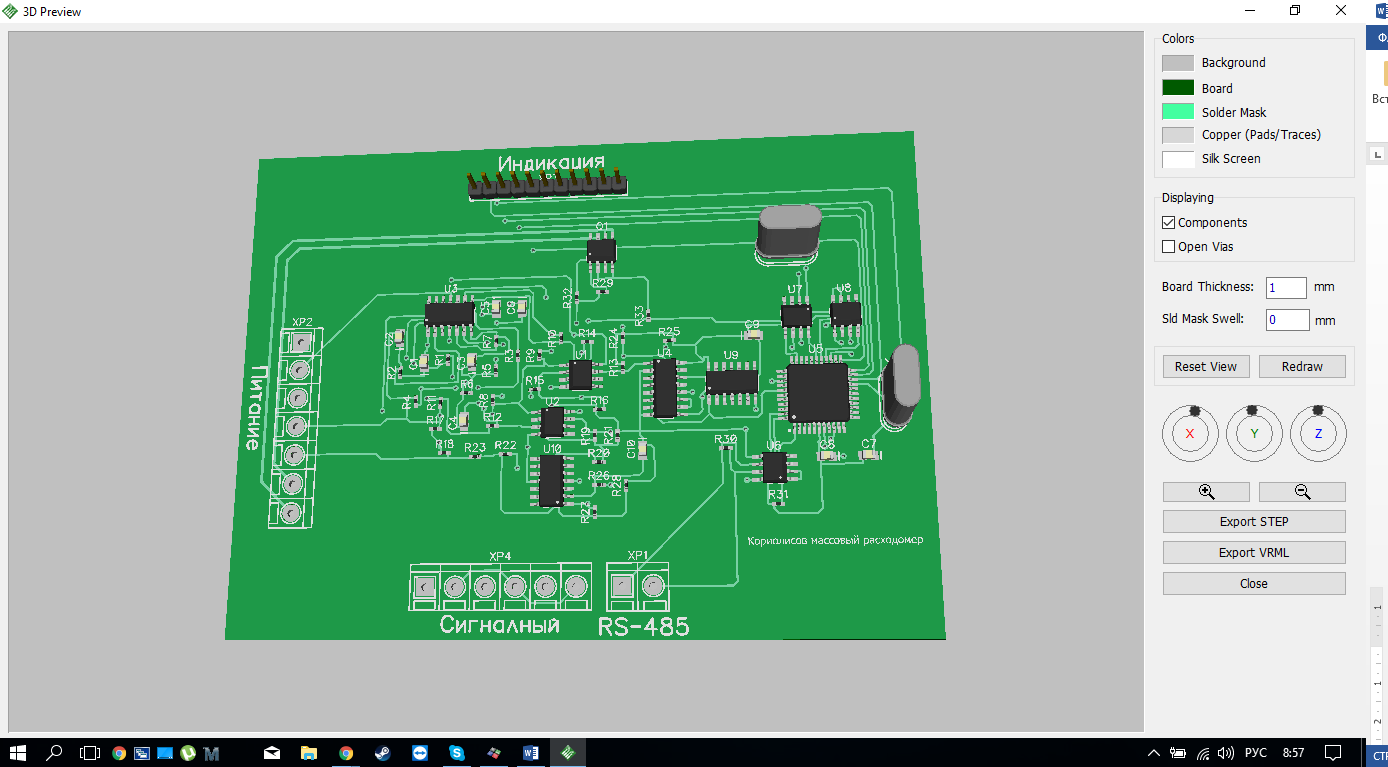The image size is (1388, 767).
Task: Pick the Background color swatch
Action: pyautogui.click(x=1178, y=63)
